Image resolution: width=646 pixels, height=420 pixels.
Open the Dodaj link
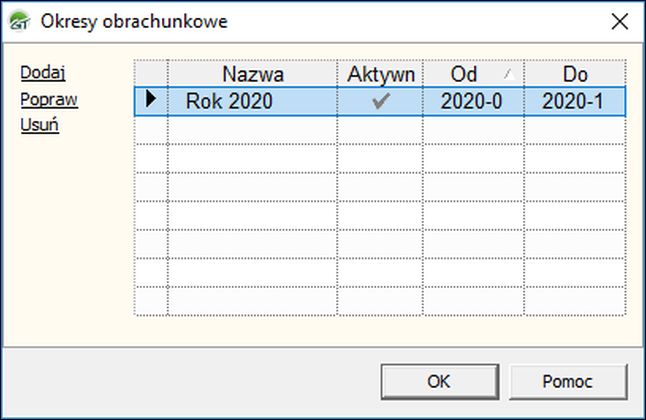(43, 73)
